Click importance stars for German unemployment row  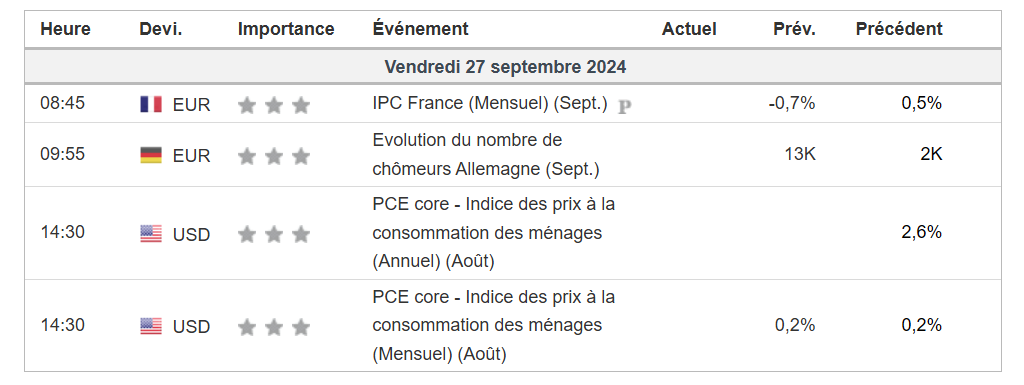(274, 156)
